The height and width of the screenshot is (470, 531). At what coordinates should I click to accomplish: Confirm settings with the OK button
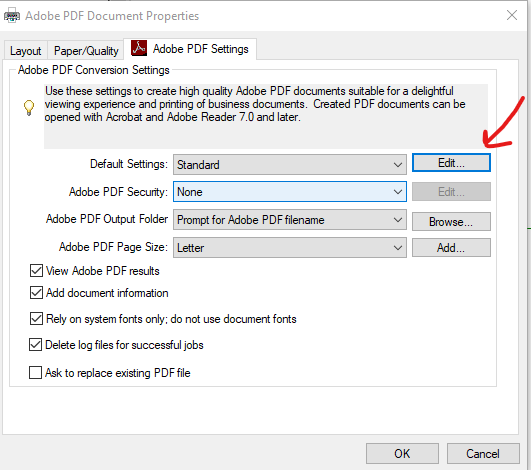(x=402, y=453)
